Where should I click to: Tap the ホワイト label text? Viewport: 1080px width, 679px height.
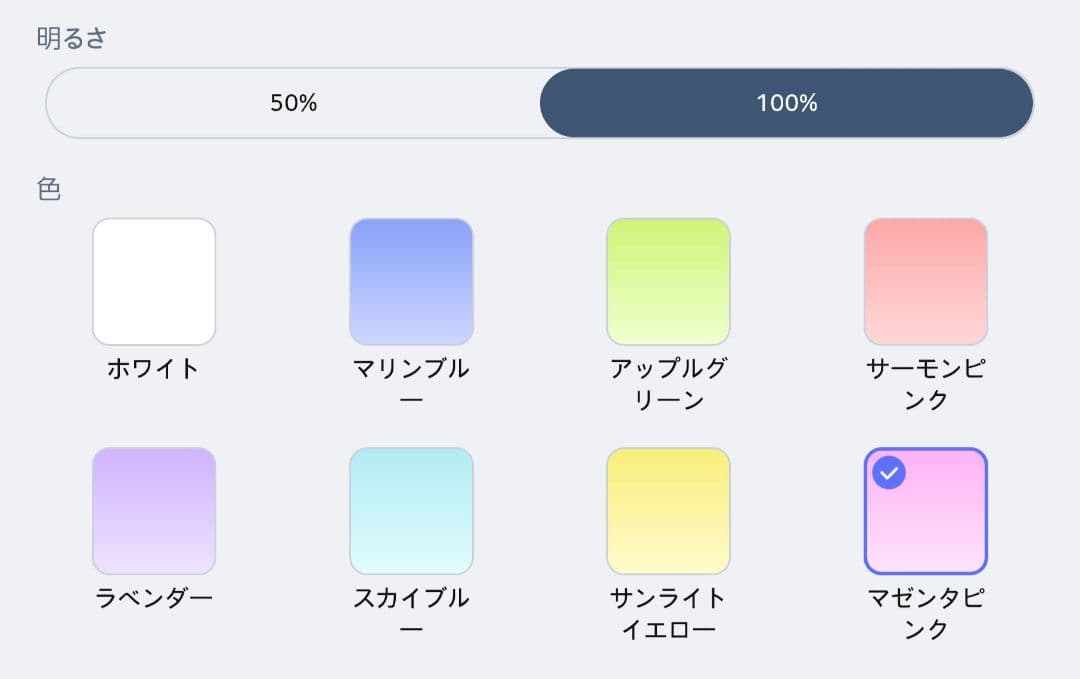pos(154,368)
